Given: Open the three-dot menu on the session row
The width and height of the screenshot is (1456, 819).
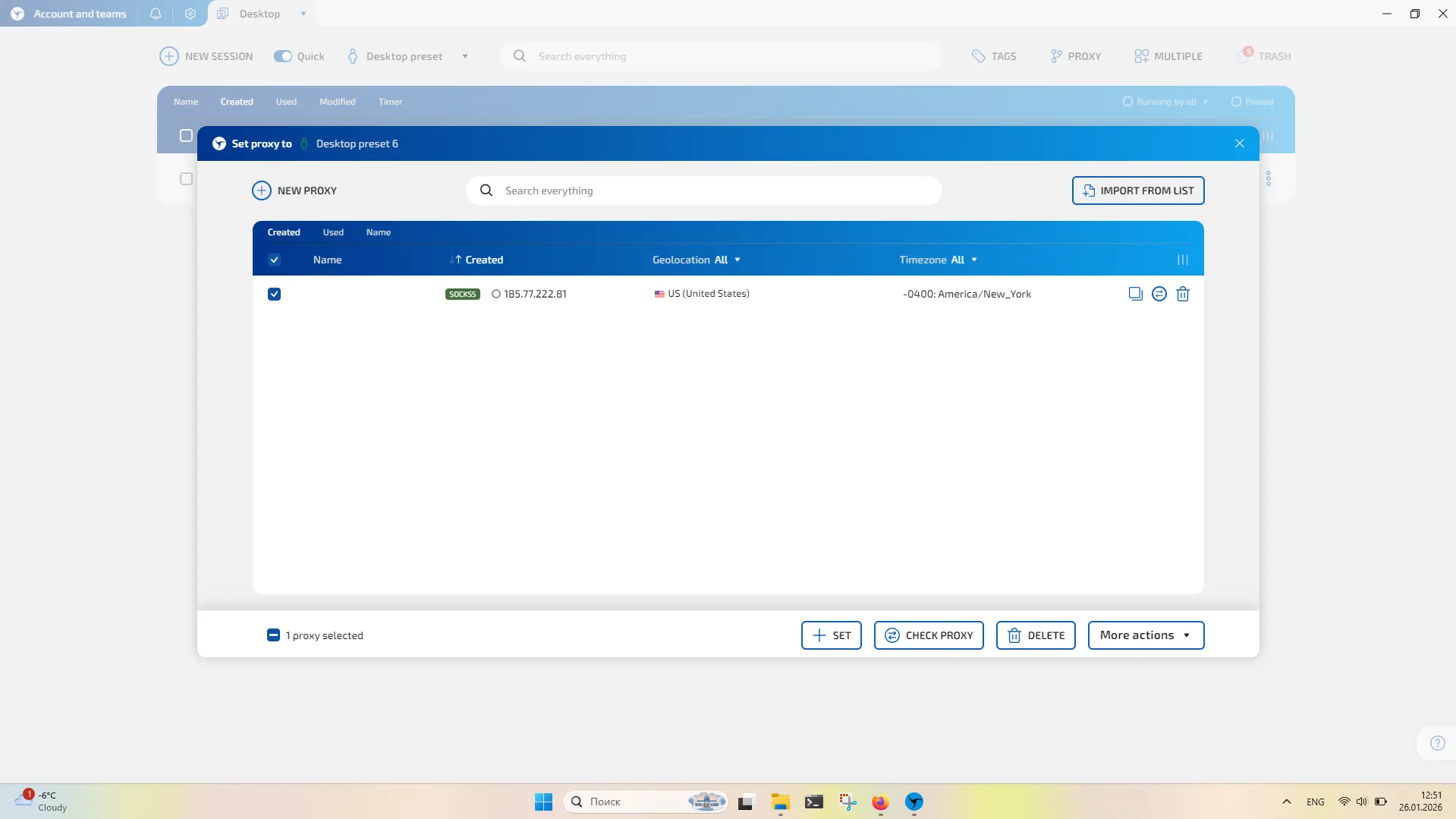Looking at the screenshot, I should point(1268,178).
